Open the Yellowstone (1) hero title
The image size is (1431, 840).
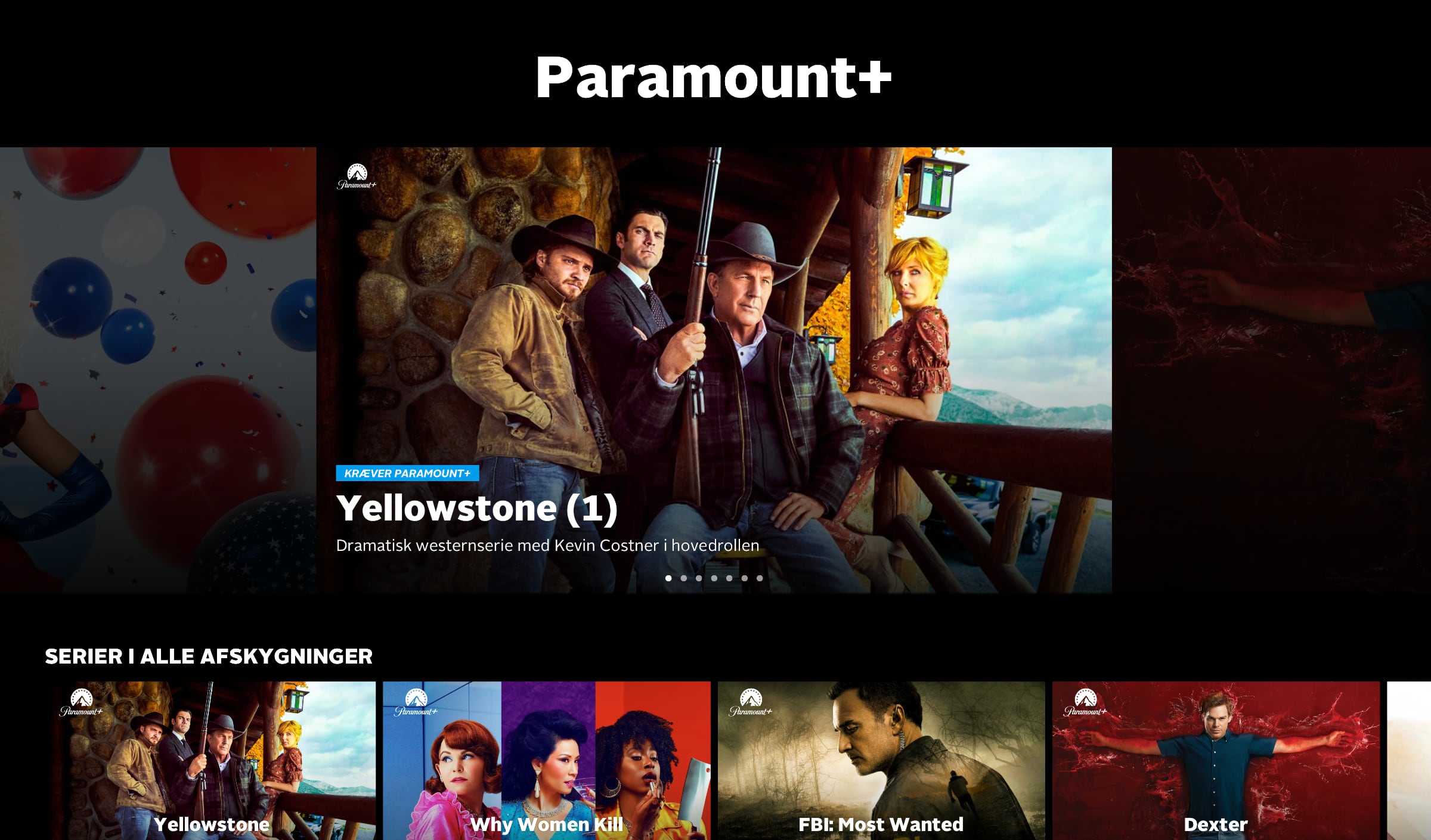pyautogui.click(x=477, y=509)
